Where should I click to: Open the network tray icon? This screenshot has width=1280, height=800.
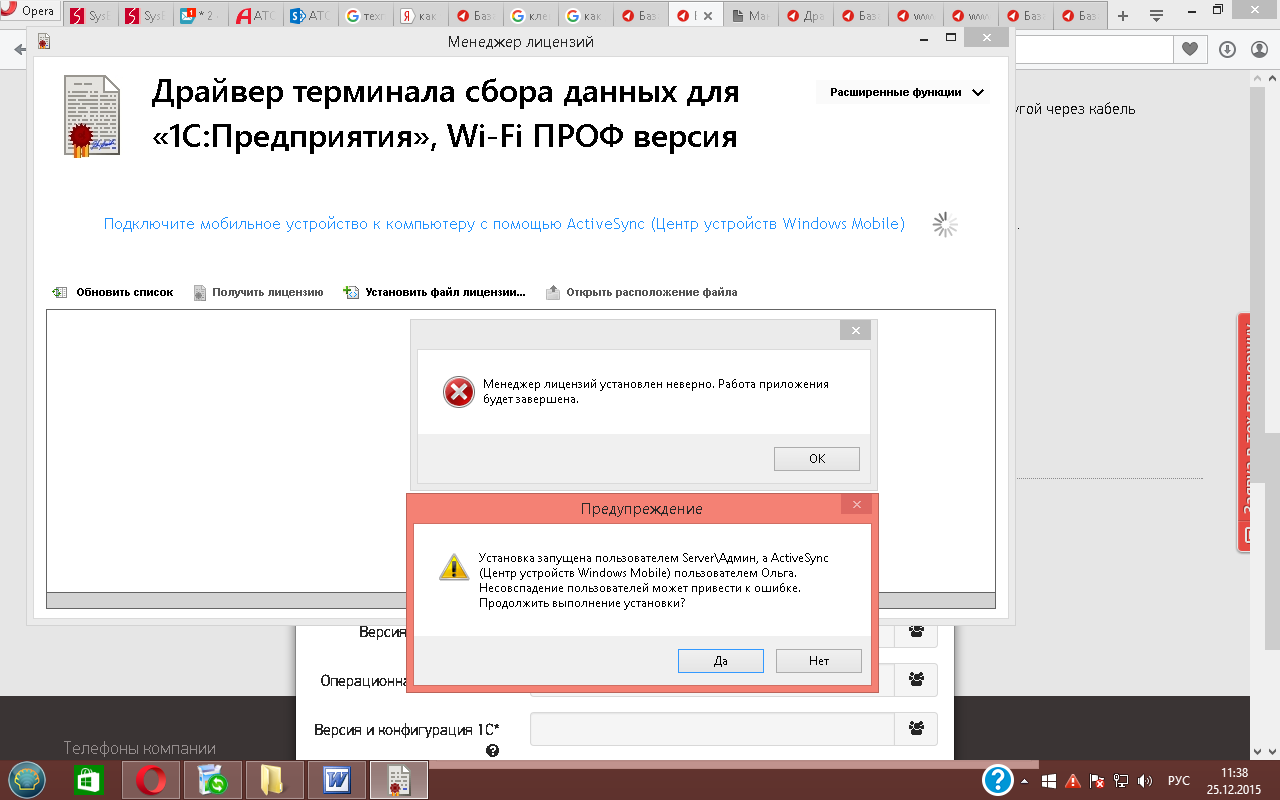(1122, 780)
